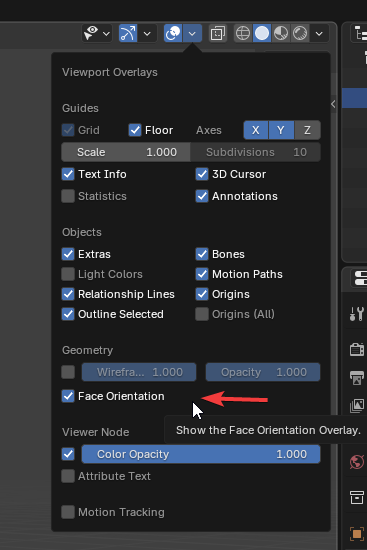The width and height of the screenshot is (367, 550).
Task: Open the Object properties tab icon
Action: pos(357,534)
